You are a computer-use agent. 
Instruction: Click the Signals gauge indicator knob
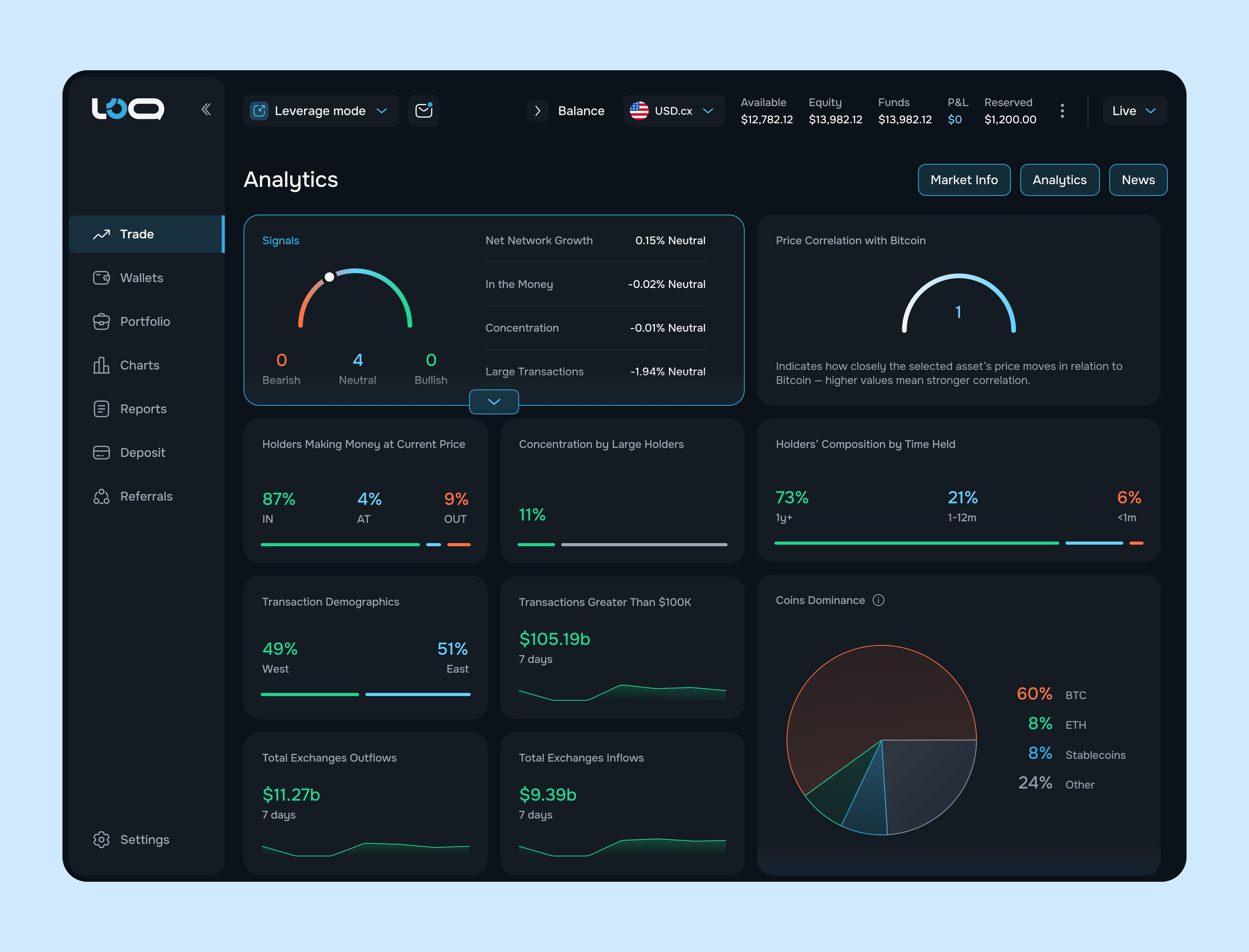329,276
